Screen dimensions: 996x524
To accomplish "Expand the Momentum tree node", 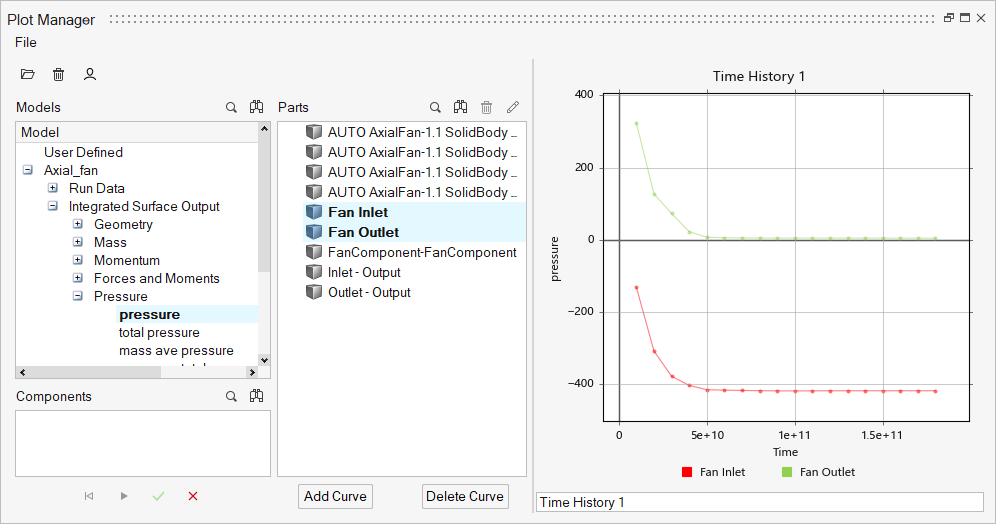I will (78, 261).
